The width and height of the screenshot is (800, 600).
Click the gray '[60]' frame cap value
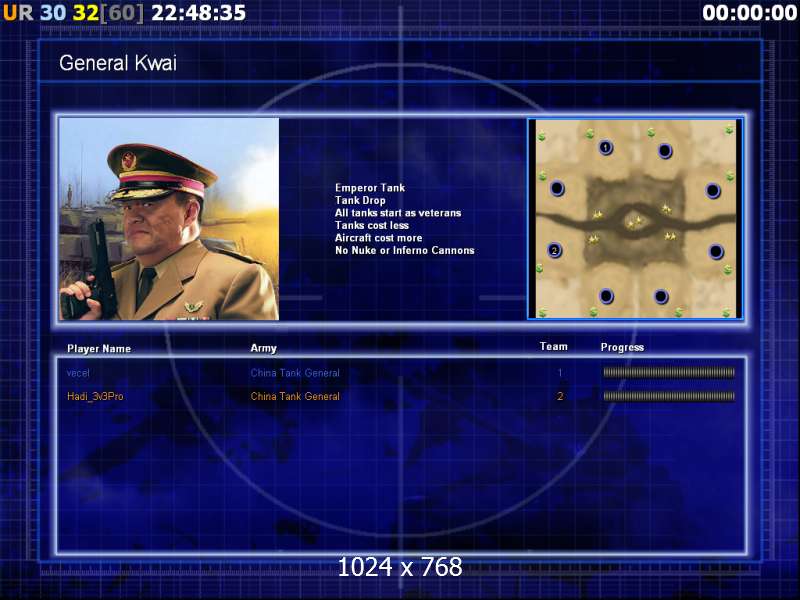tap(122, 13)
